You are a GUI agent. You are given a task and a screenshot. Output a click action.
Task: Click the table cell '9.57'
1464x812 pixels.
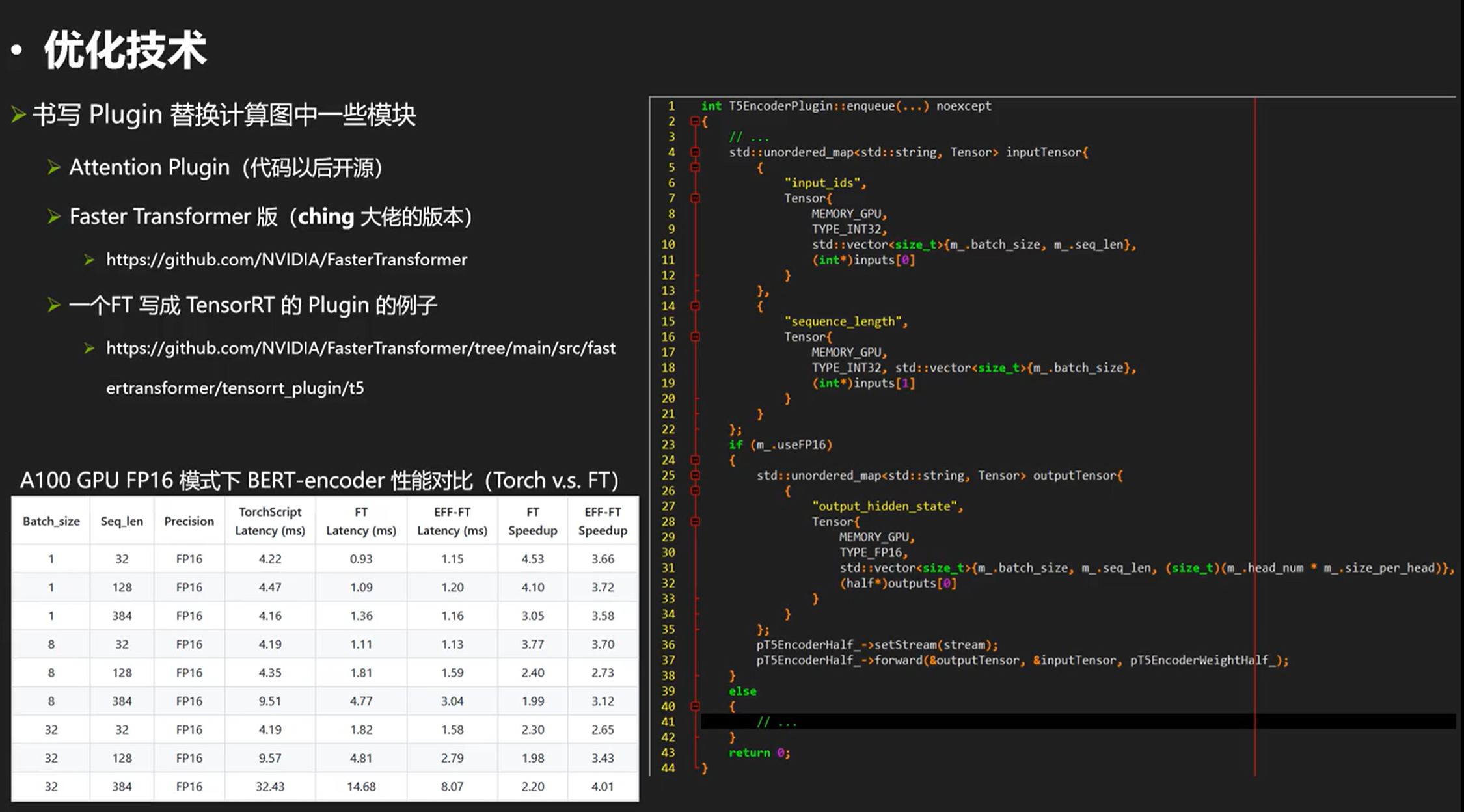pos(270,758)
